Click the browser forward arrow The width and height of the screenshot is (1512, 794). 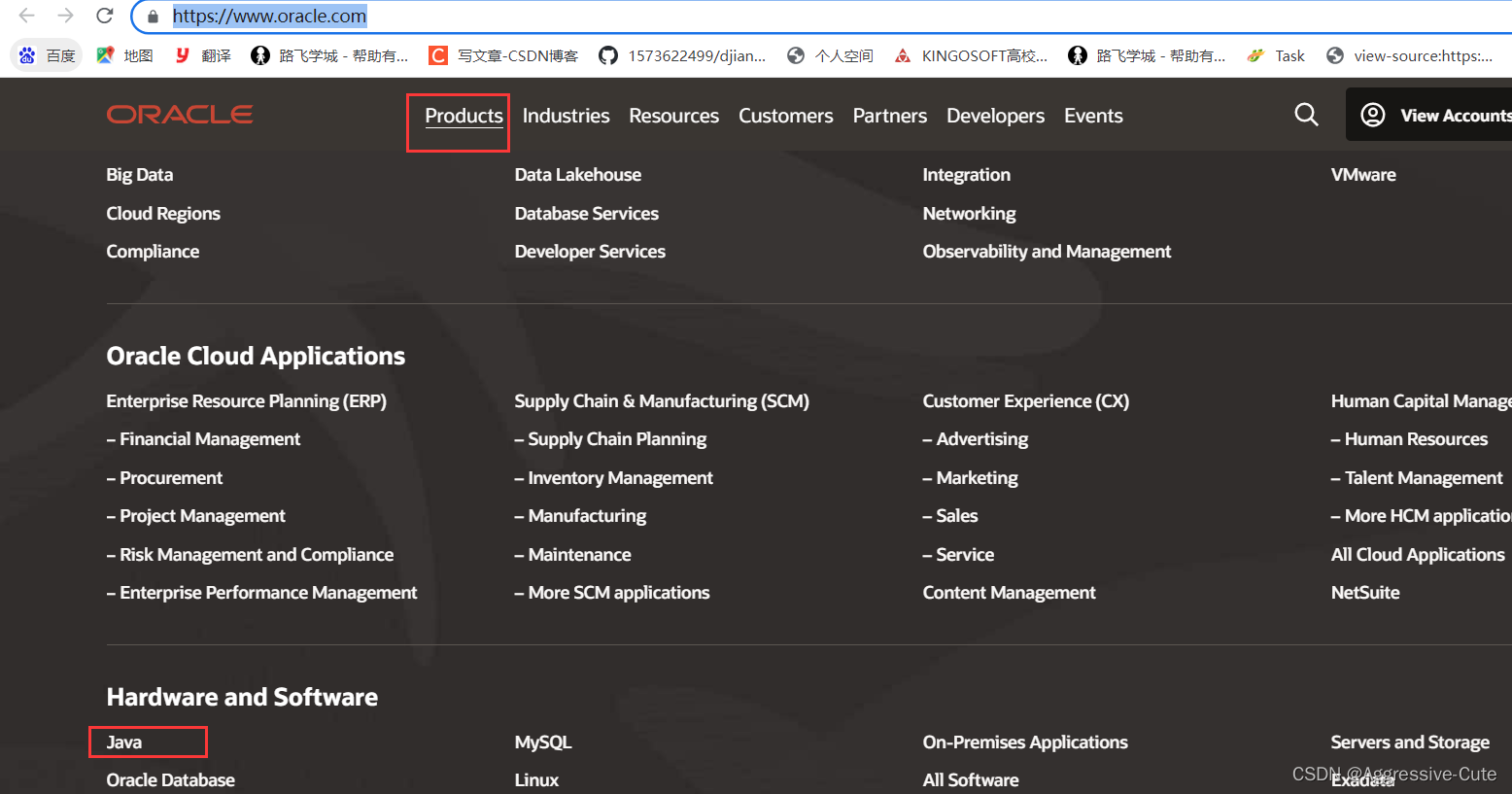coord(65,16)
